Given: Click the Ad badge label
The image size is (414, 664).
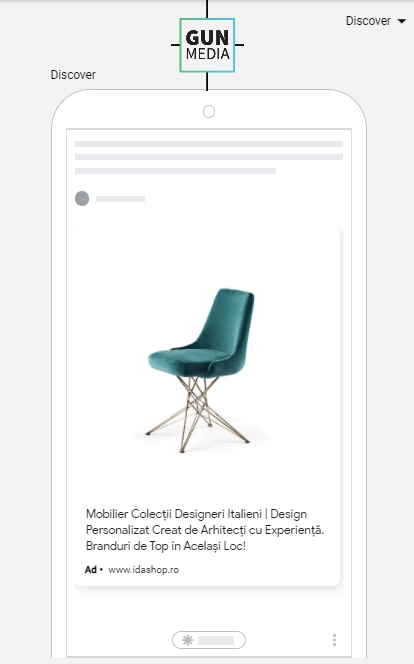Looking at the screenshot, I should (x=91, y=570).
